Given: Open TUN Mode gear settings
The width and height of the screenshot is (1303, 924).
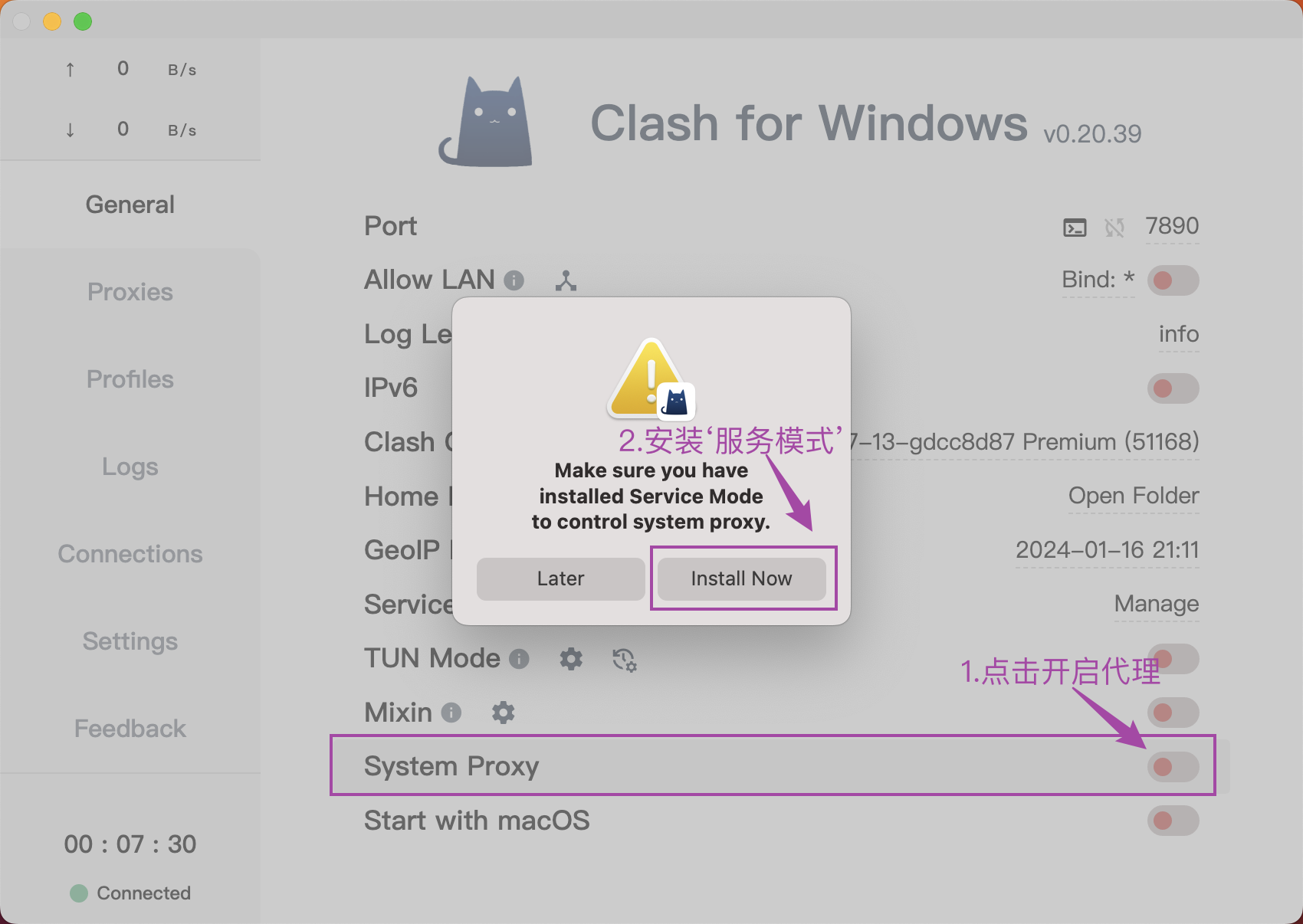Looking at the screenshot, I should [x=571, y=659].
